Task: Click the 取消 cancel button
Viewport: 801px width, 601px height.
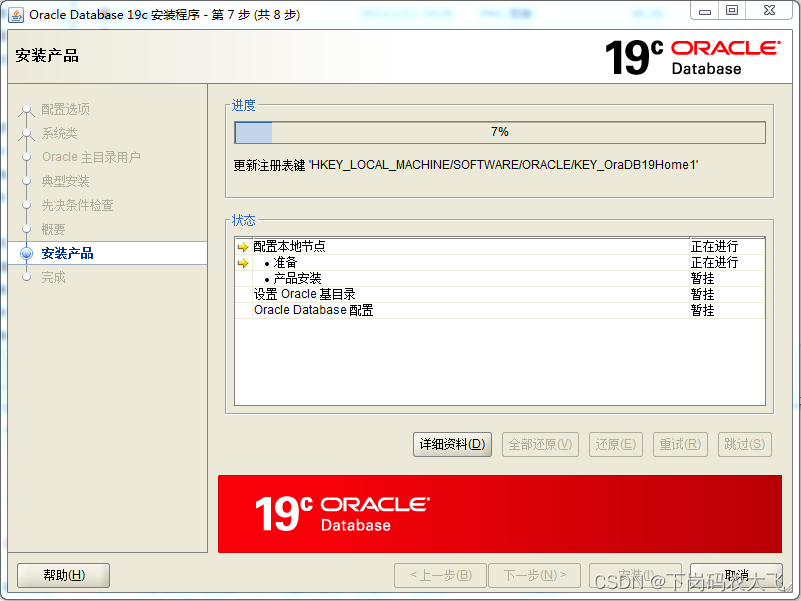Action: click(x=736, y=575)
